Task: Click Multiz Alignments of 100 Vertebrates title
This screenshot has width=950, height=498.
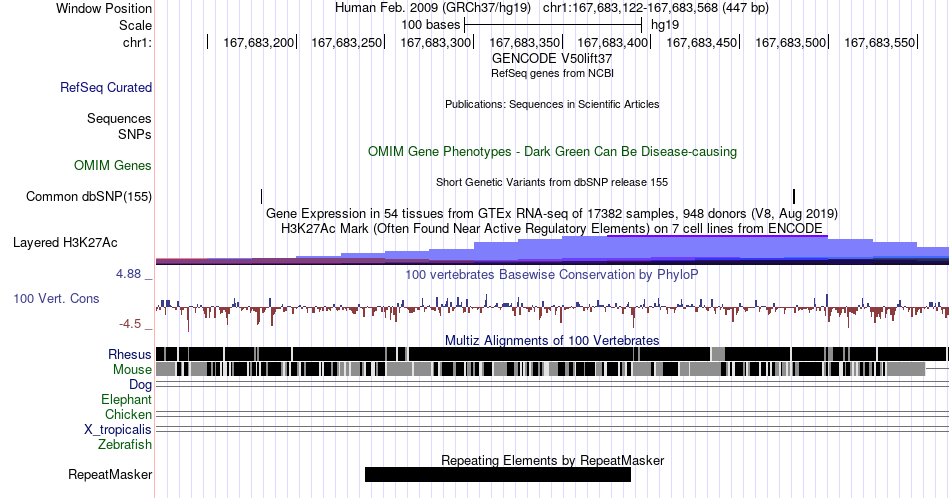Action: (552, 340)
